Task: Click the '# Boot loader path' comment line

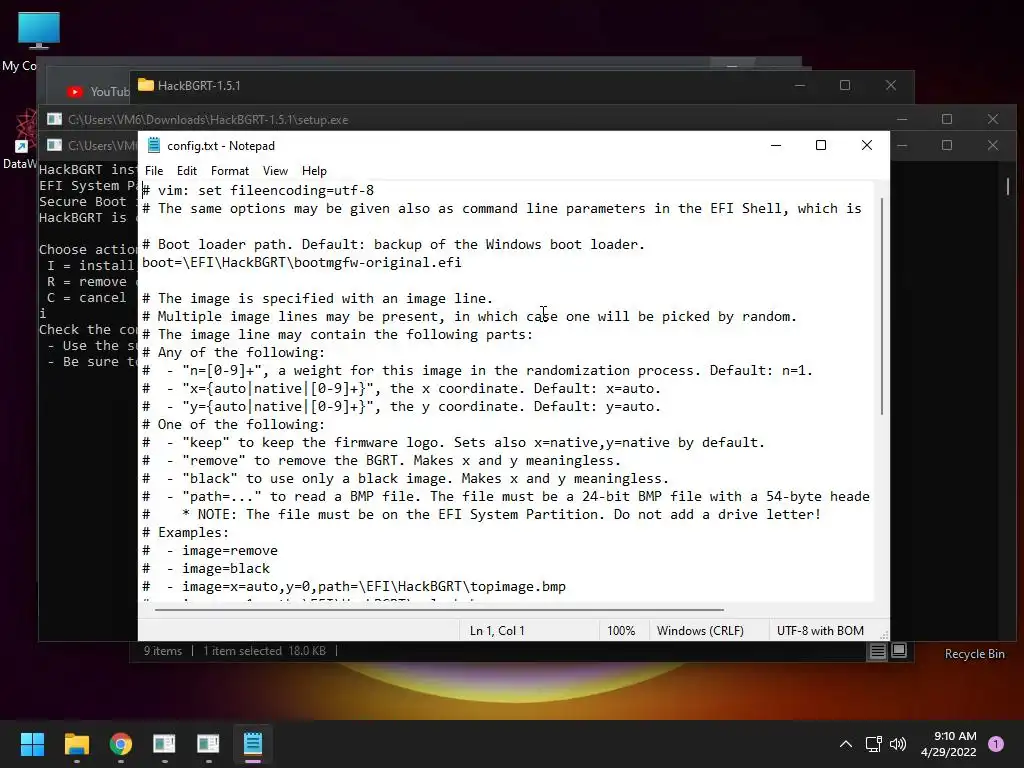Action: click(x=393, y=245)
